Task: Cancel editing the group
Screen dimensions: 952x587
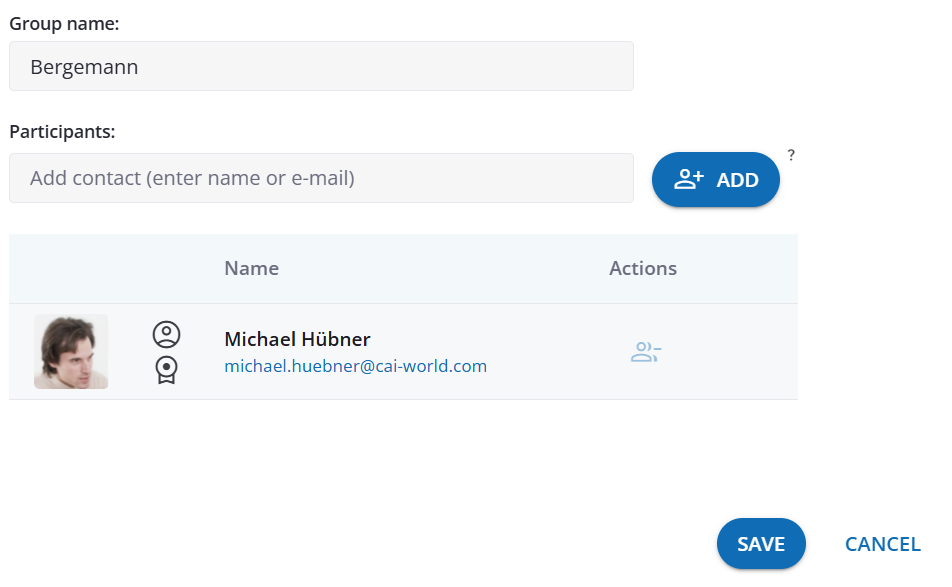Action: pos(882,544)
